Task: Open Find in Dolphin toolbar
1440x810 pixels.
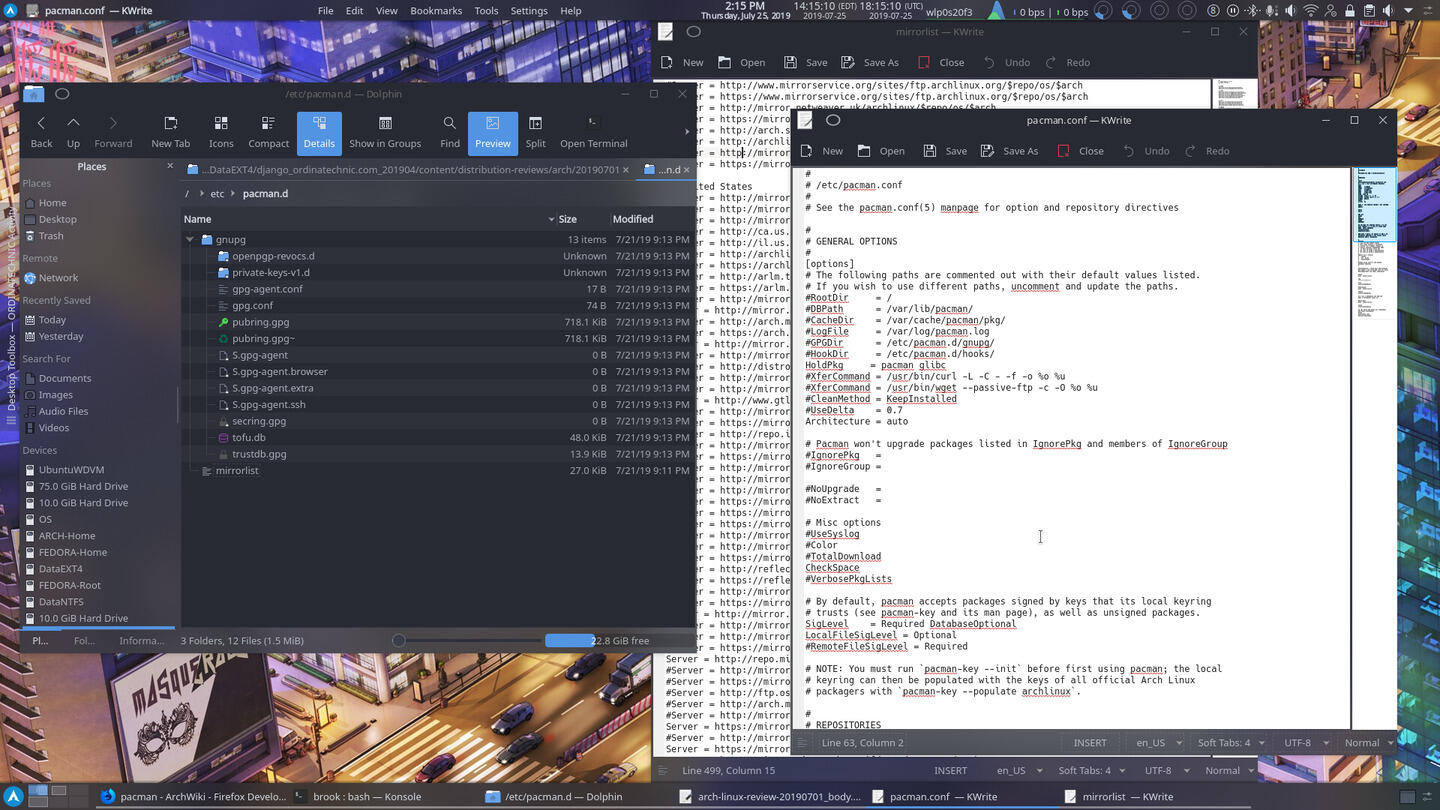Action: coord(450,132)
